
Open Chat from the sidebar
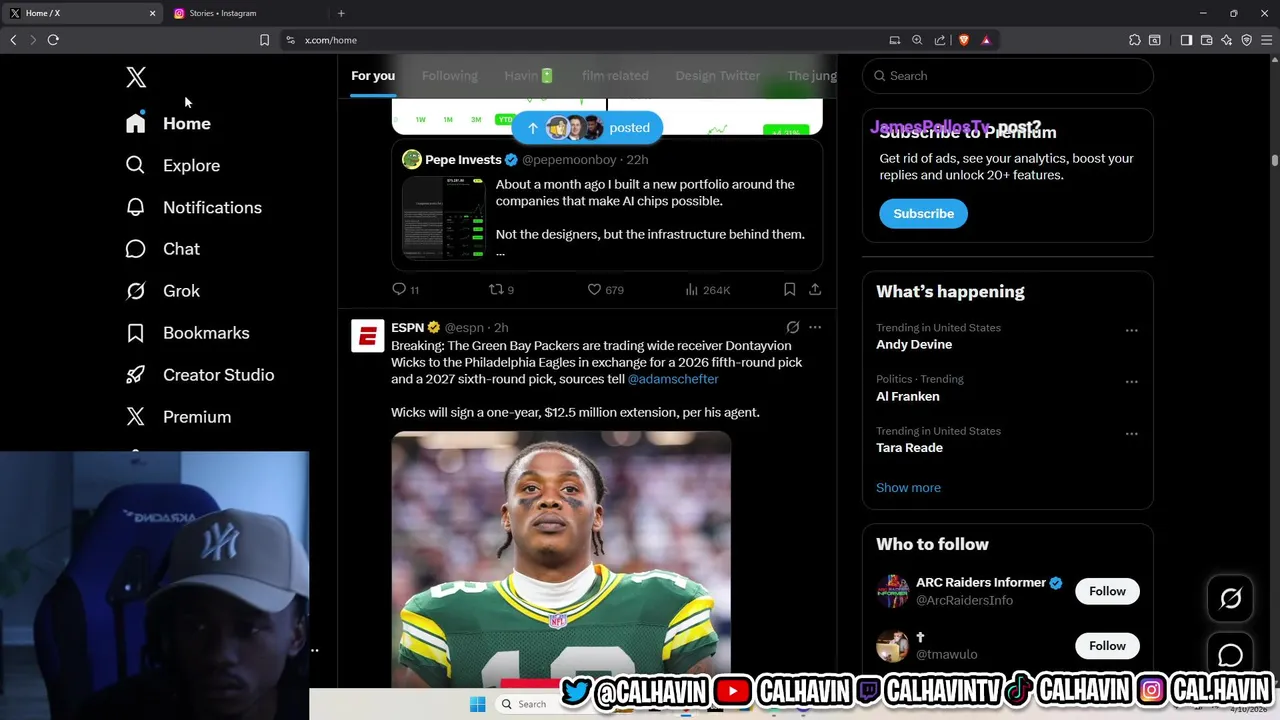click(x=162, y=249)
